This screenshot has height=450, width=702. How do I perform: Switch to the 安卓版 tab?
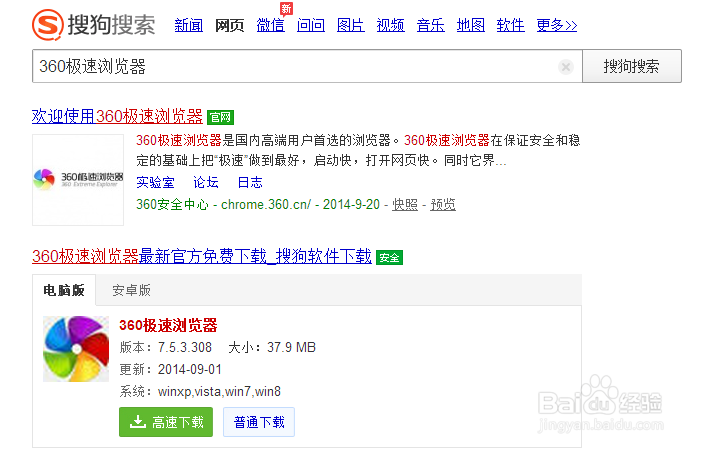pos(131,290)
